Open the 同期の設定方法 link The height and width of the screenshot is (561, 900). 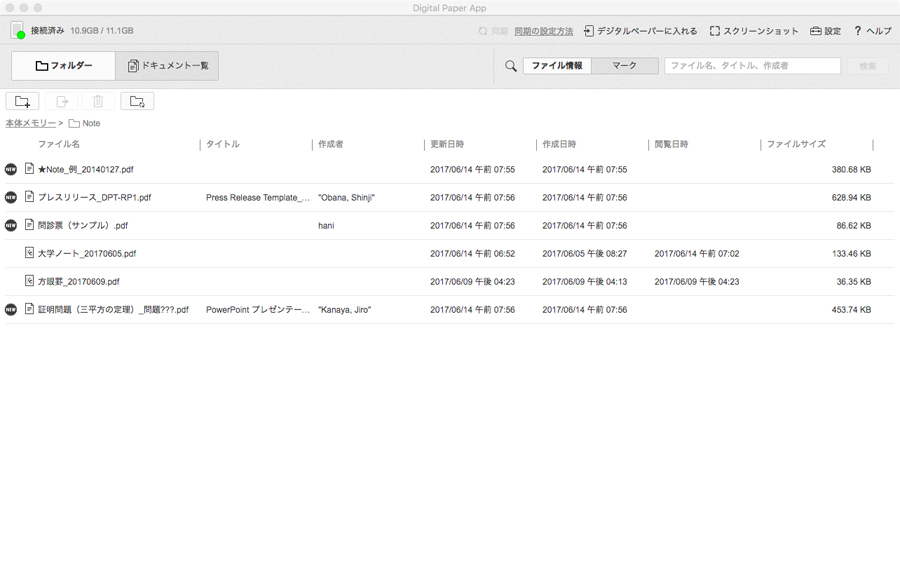(x=543, y=31)
